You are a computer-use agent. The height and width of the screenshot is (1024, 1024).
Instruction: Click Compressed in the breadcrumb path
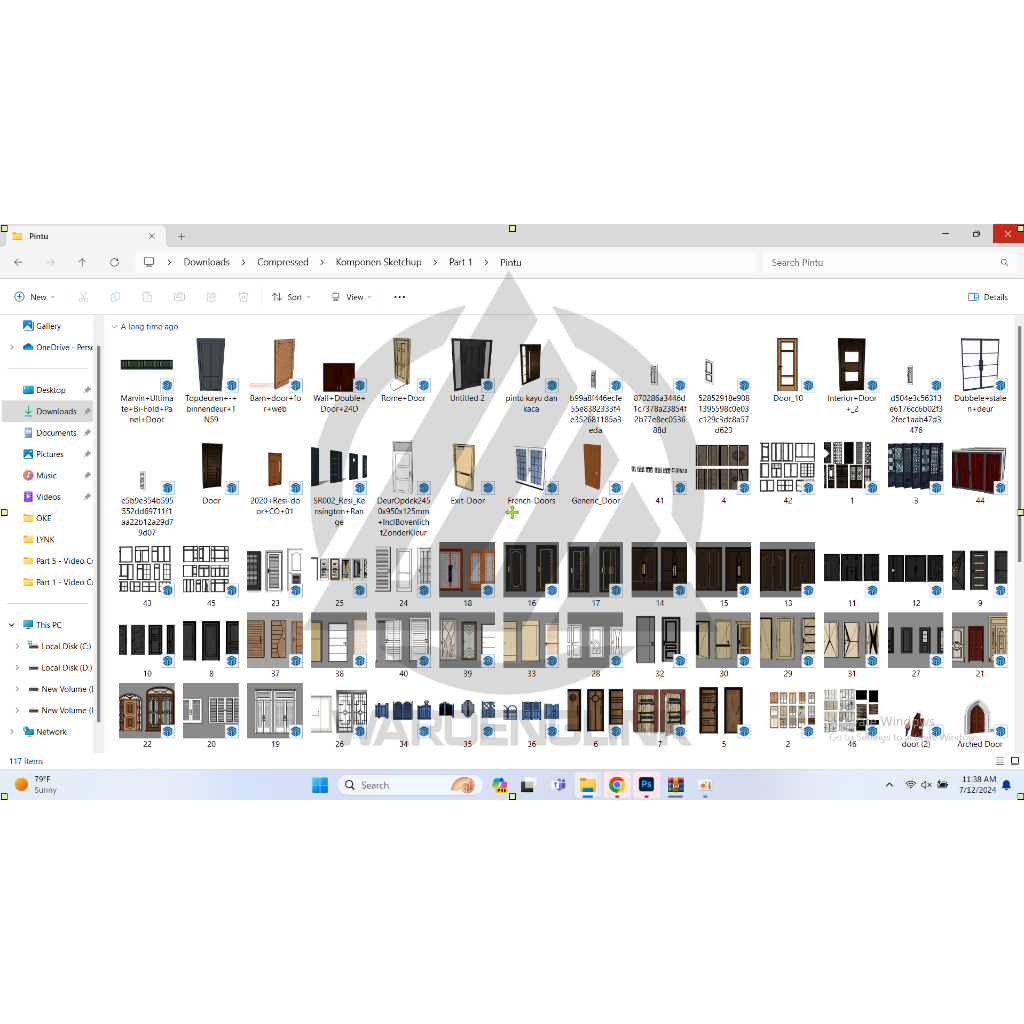pos(283,262)
